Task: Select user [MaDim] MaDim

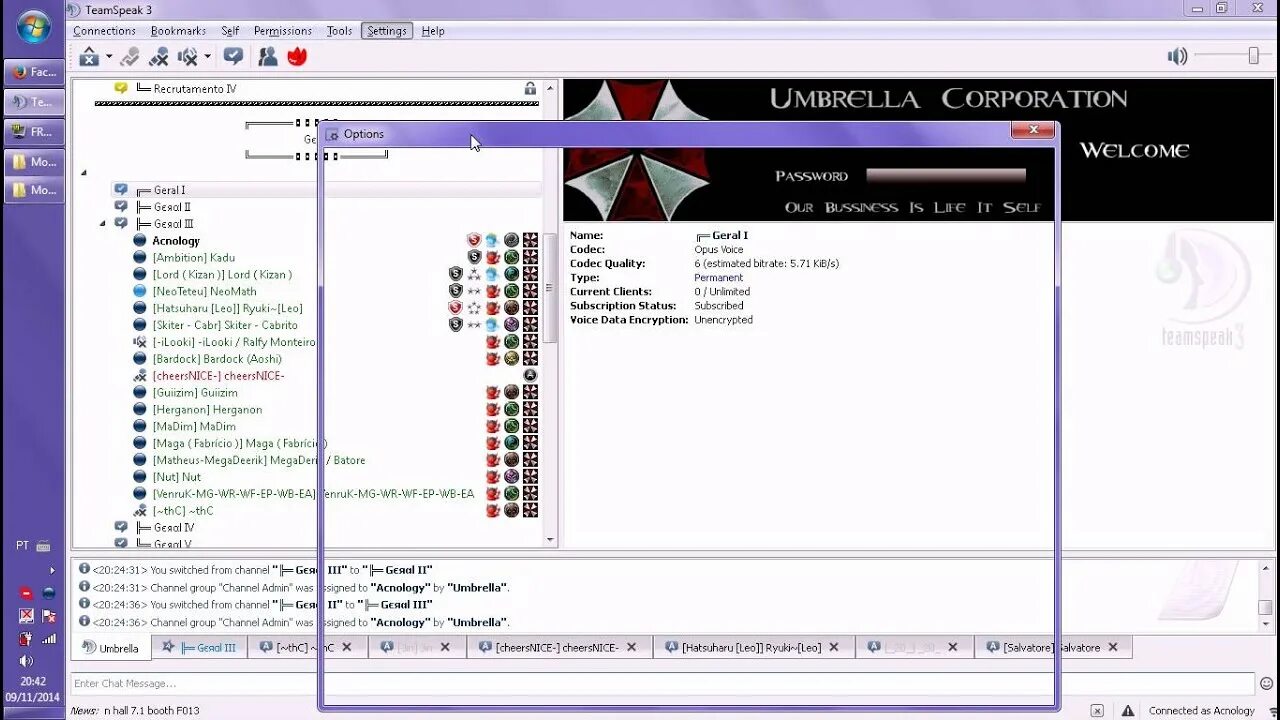Action: pyautogui.click(x=194, y=427)
